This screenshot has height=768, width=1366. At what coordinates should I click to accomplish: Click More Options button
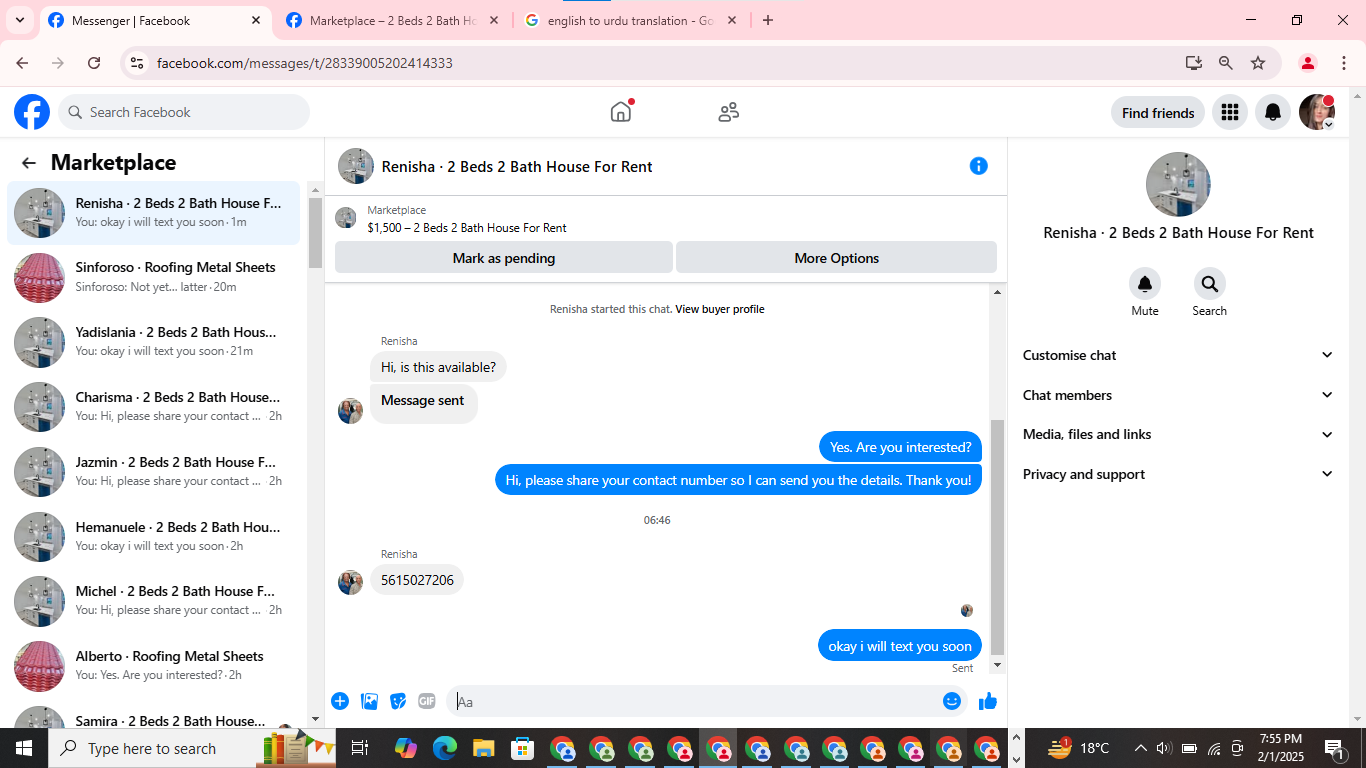tap(837, 258)
